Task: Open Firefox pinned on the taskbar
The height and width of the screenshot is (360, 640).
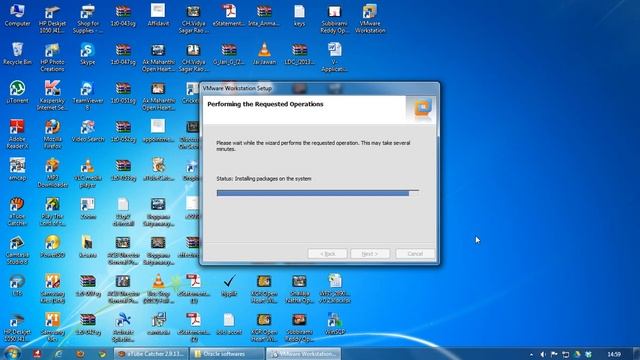Action: click(80, 353)
